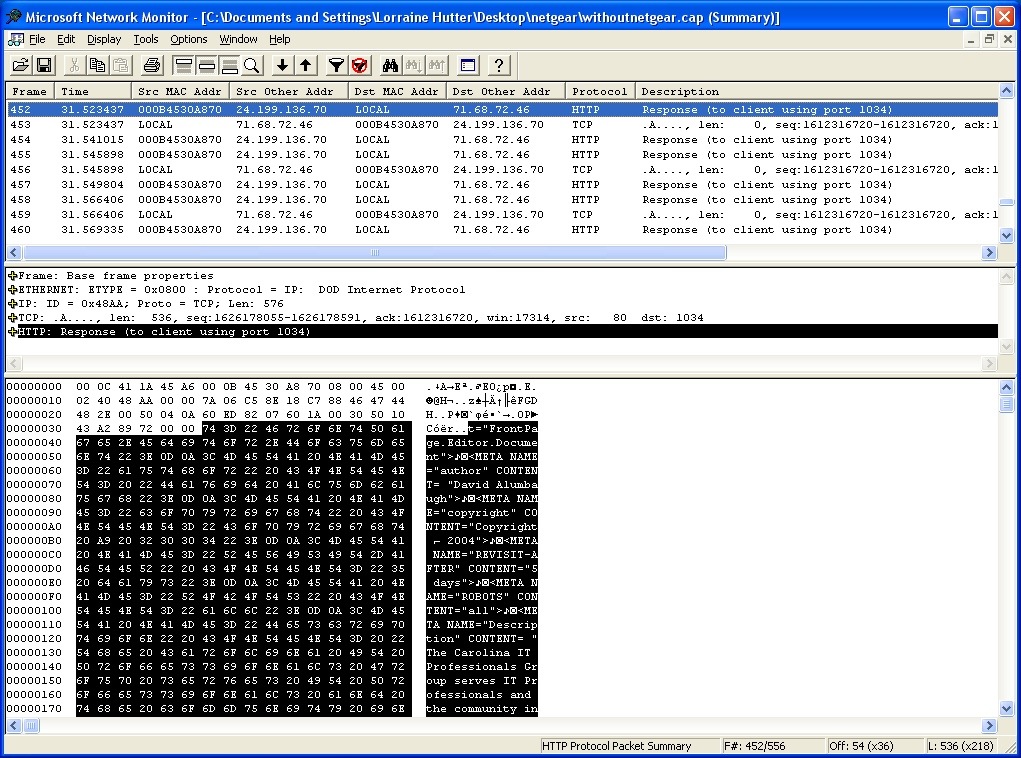The width and height of the screenshot is (1021, 758).
Task: Open a capture file with the folder icon
Action: coord(21,65)
